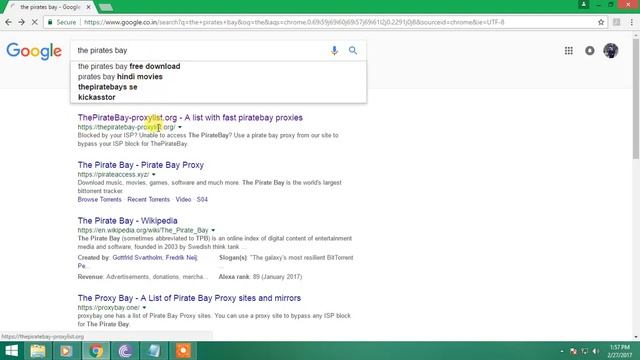The image size is (640, 360).
Task: Click the 'Alexa rank' text
Action: [x=234, y=277]
